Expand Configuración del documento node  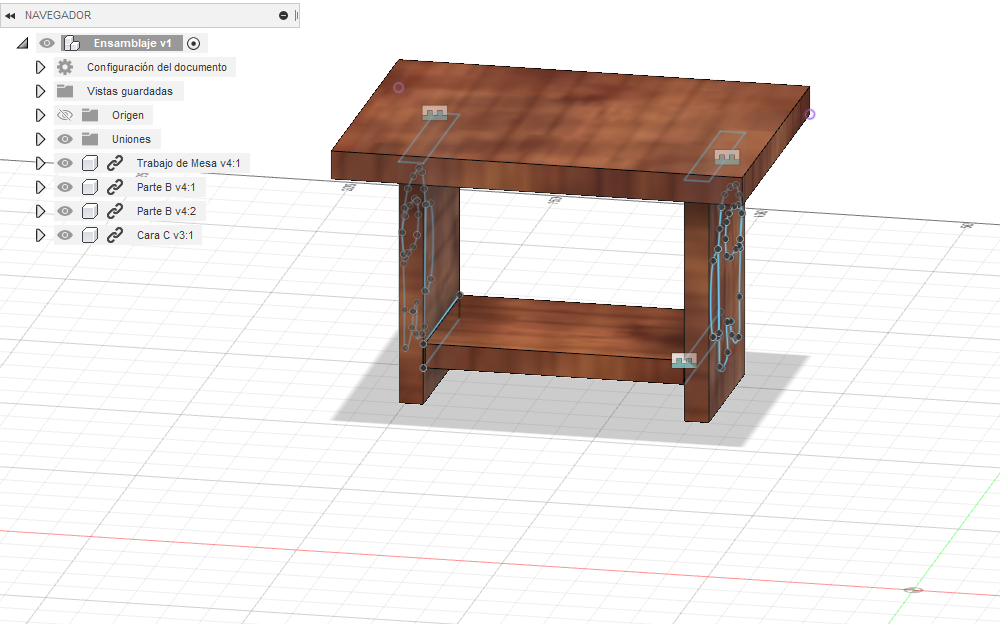pyautogui.click(x=40, y=67)
